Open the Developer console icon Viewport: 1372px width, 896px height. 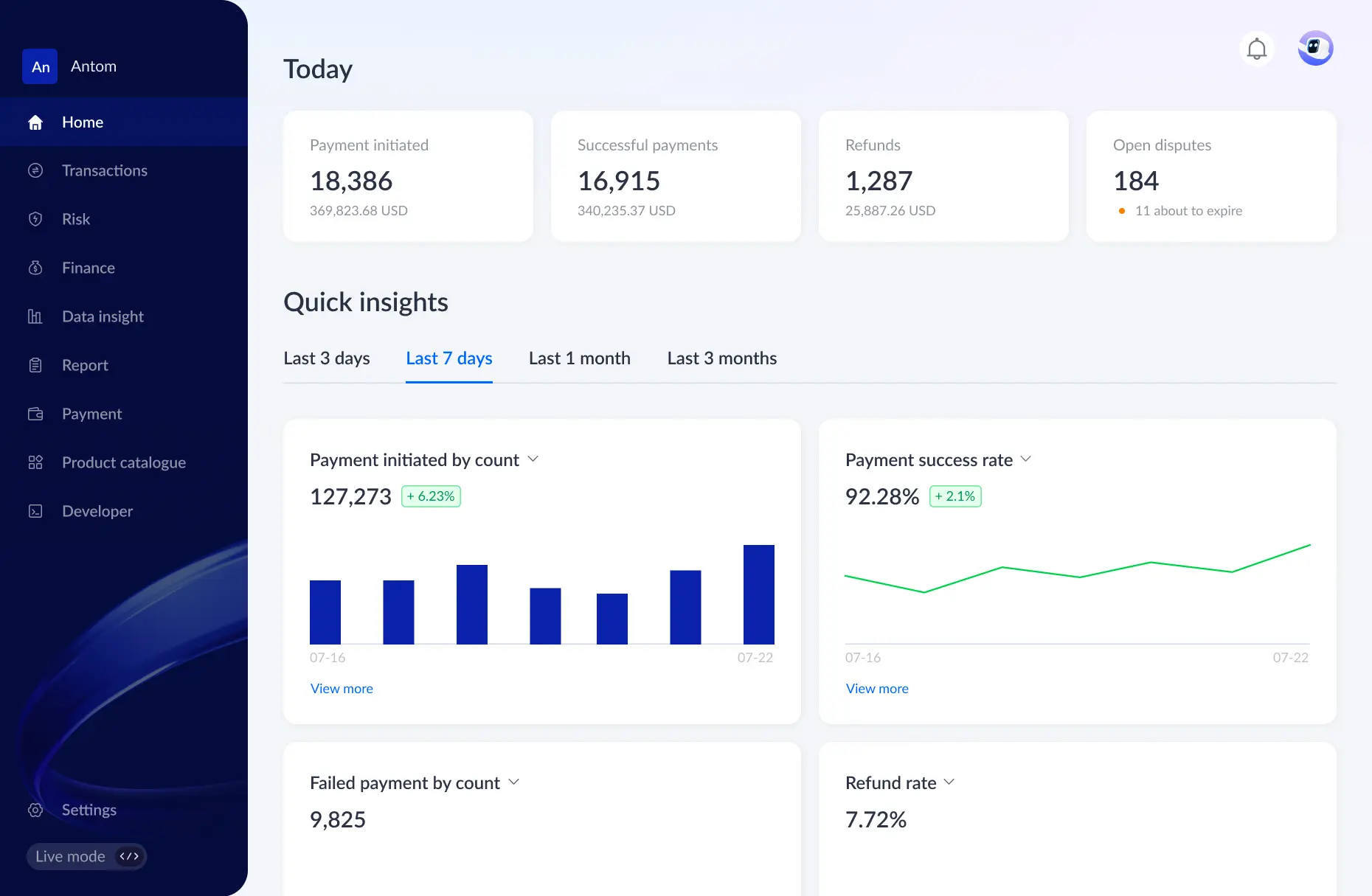pyautogui.click(x=35, y=511)
